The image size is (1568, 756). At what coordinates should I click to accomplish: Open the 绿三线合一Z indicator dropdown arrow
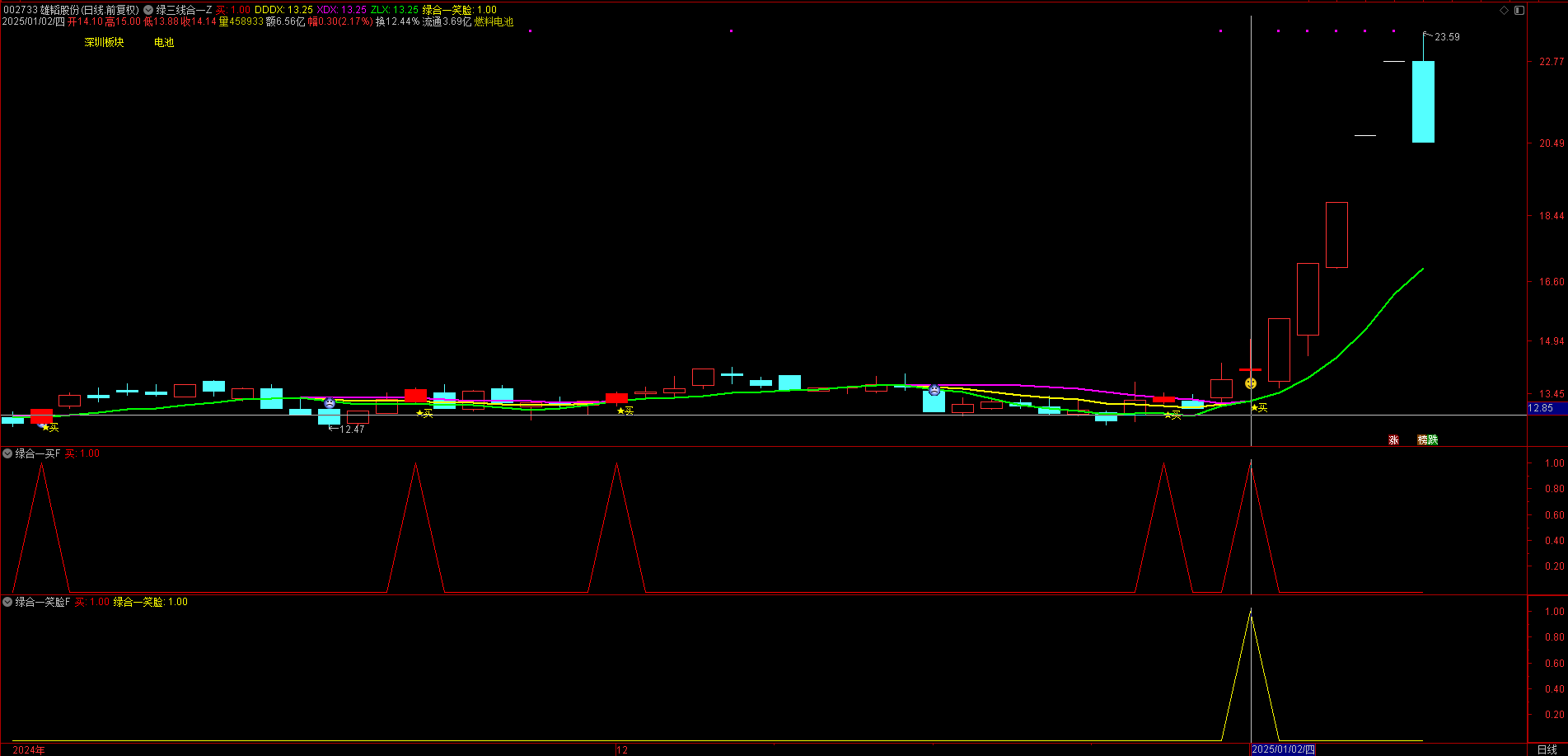(148, 10)
